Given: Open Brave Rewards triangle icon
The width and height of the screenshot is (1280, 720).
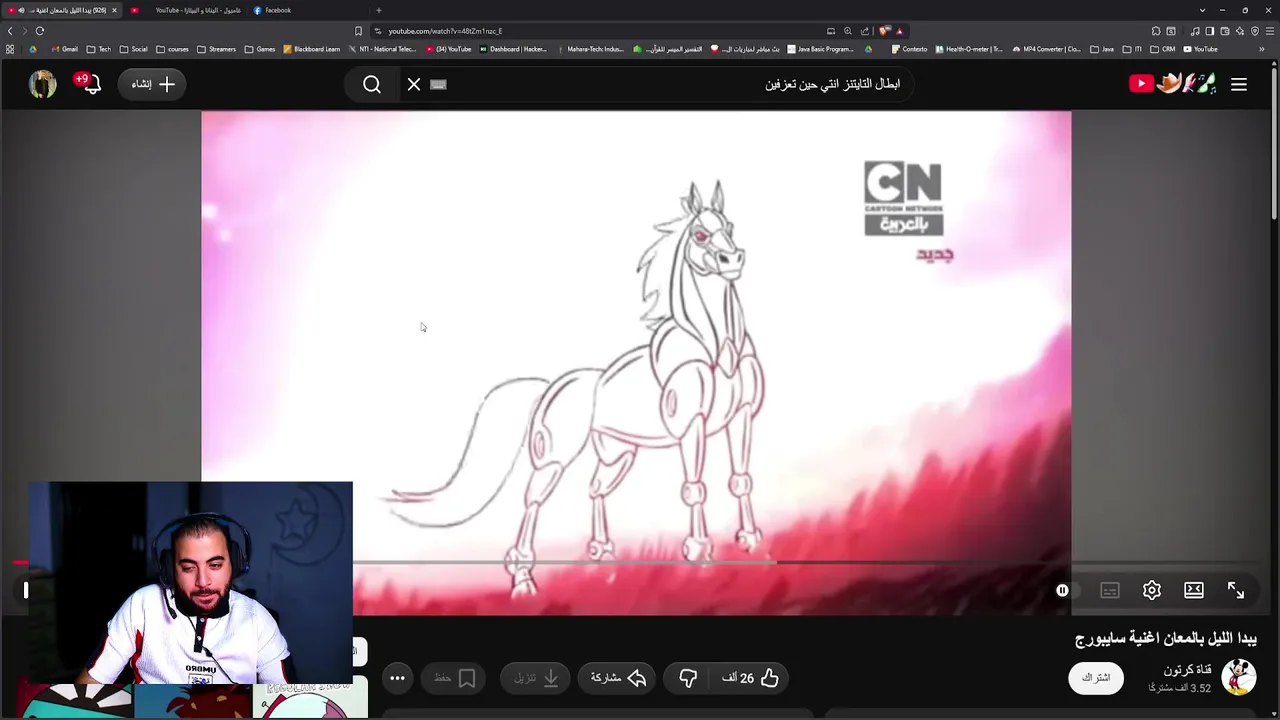Looking at the screenshot, I should [x=900, y=31].
